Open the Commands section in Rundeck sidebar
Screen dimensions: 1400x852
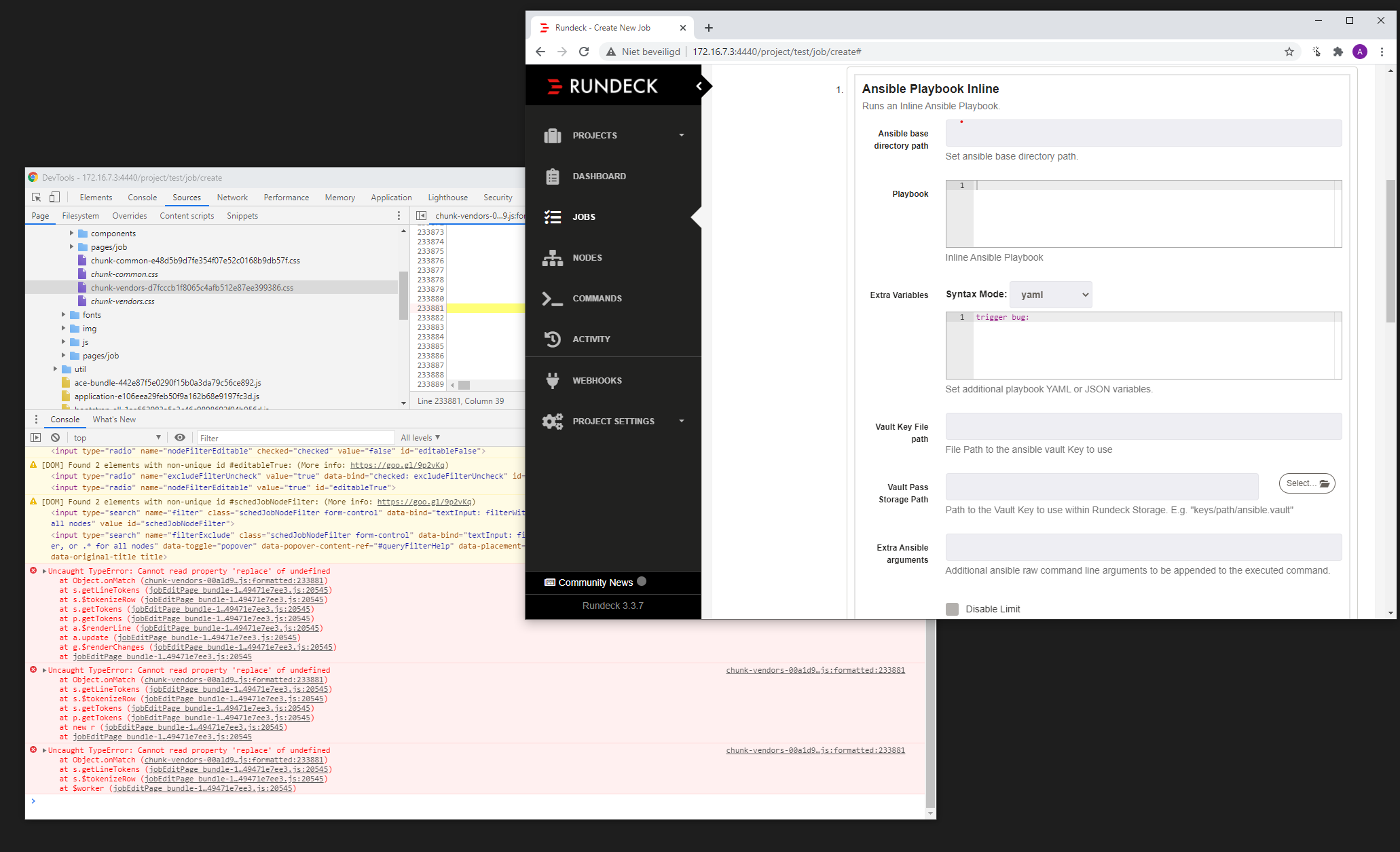(597, 298)
